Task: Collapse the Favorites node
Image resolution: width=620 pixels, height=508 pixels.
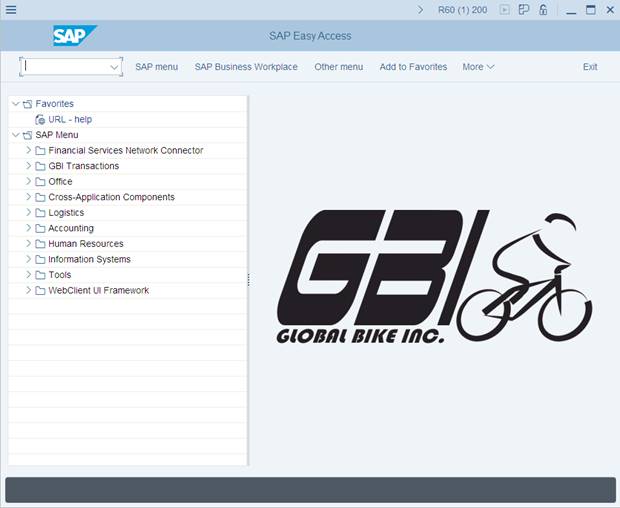Action: point(15,104)
